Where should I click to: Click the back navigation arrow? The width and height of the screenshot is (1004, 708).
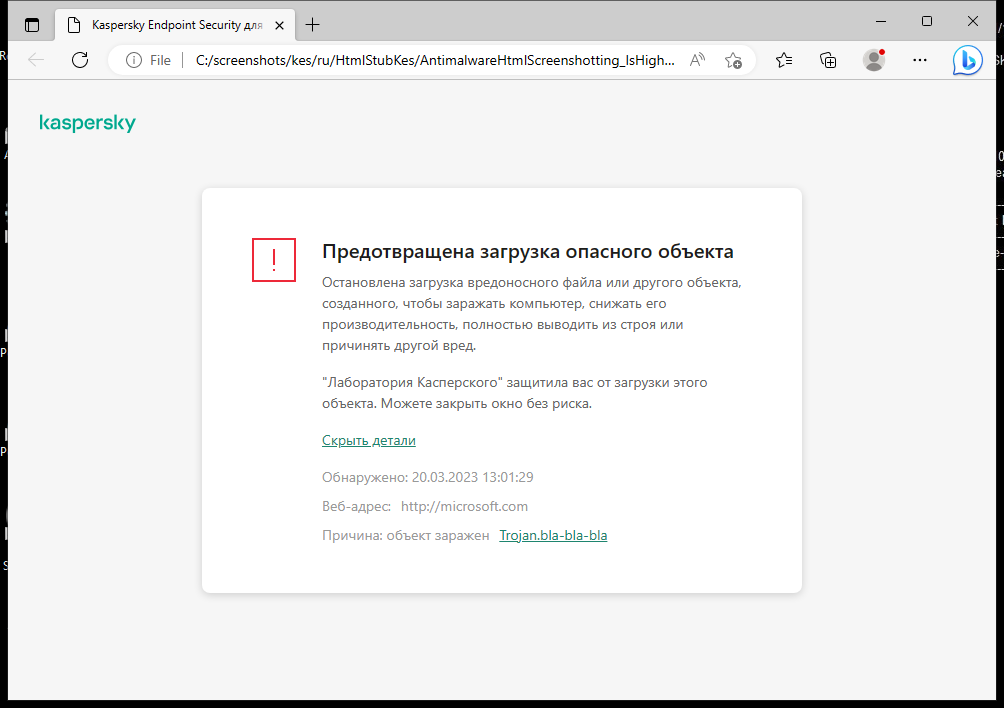[36, 59]
